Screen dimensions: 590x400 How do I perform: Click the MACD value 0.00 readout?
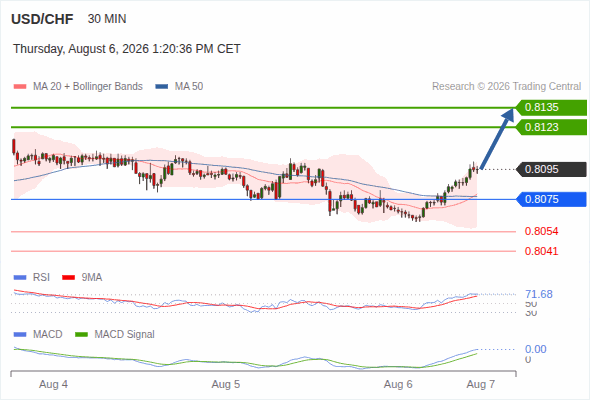[x=536, y=349]
